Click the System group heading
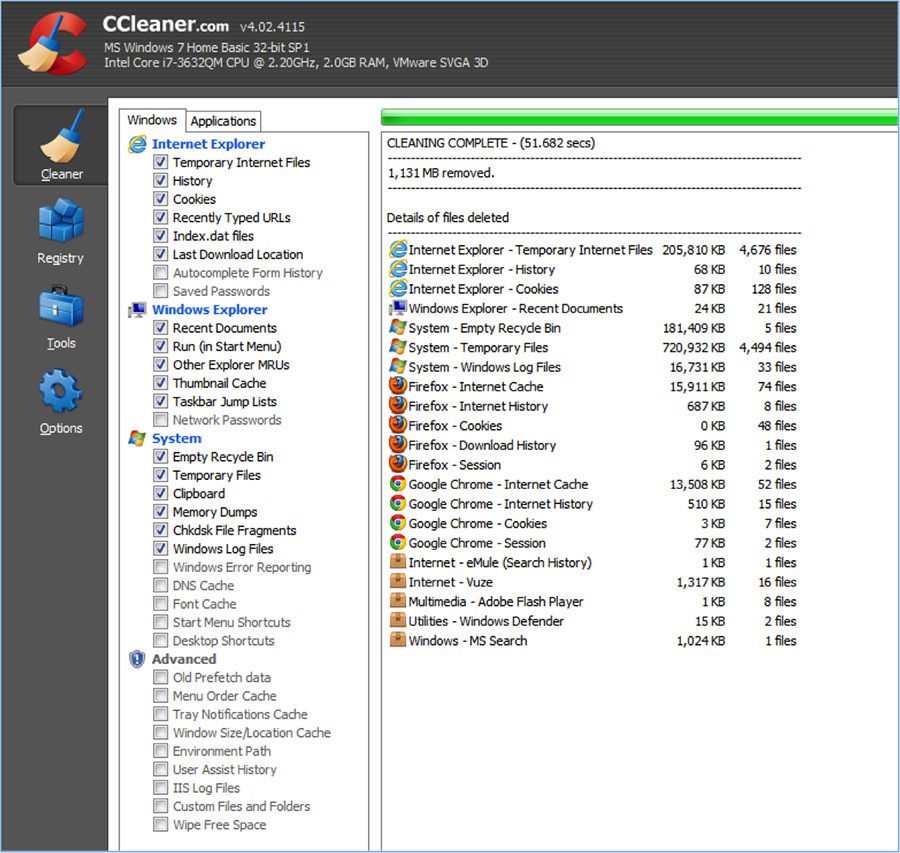Screen dimensions: 900x853 (177, 439)
